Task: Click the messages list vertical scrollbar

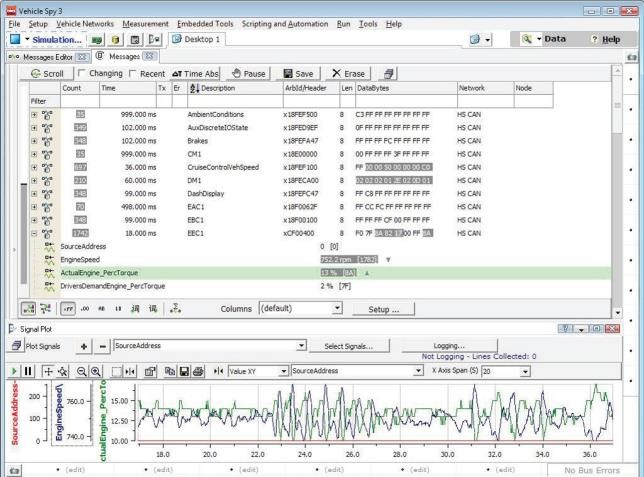Action: pos(617,189)
